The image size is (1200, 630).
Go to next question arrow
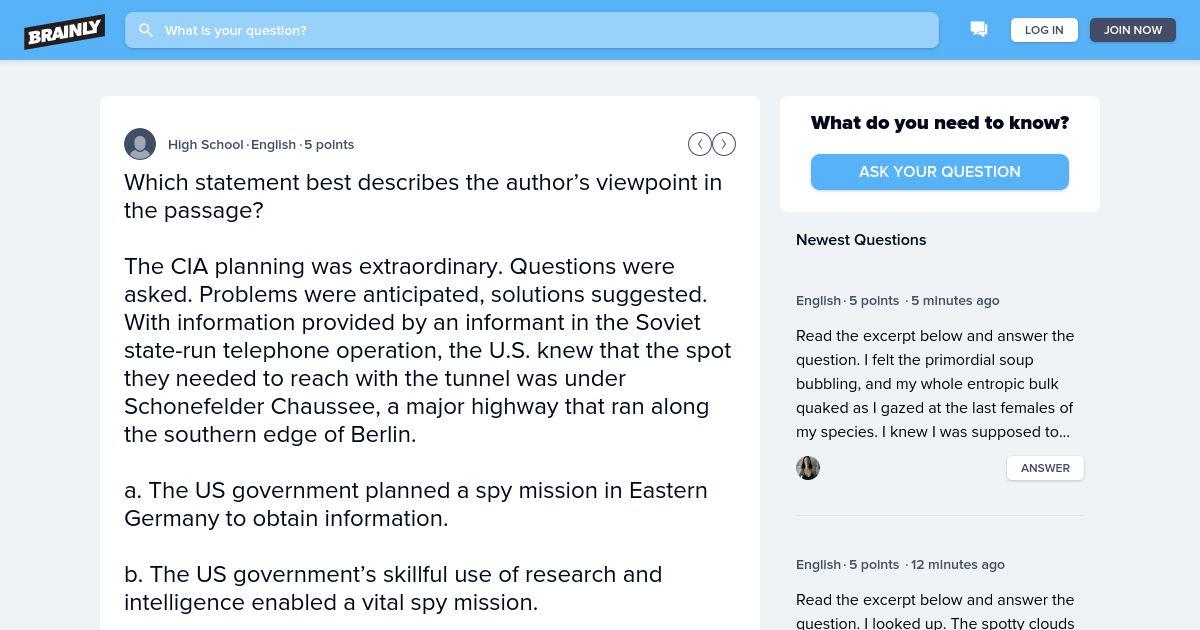724,144
